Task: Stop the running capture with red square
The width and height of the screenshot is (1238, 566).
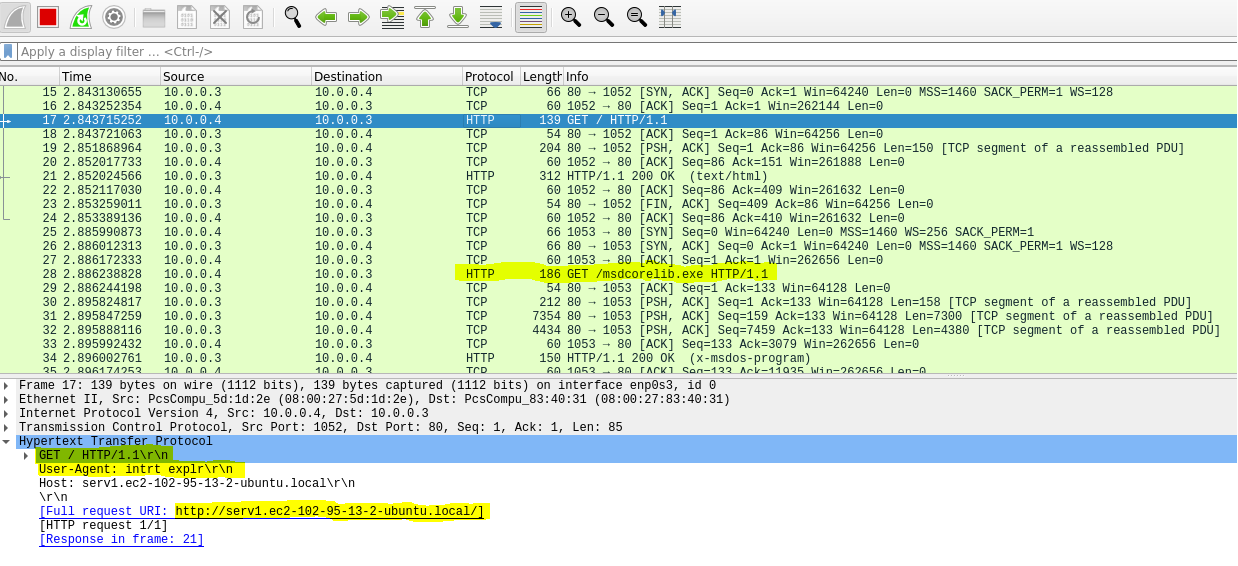Action: (x=48, y=17)
